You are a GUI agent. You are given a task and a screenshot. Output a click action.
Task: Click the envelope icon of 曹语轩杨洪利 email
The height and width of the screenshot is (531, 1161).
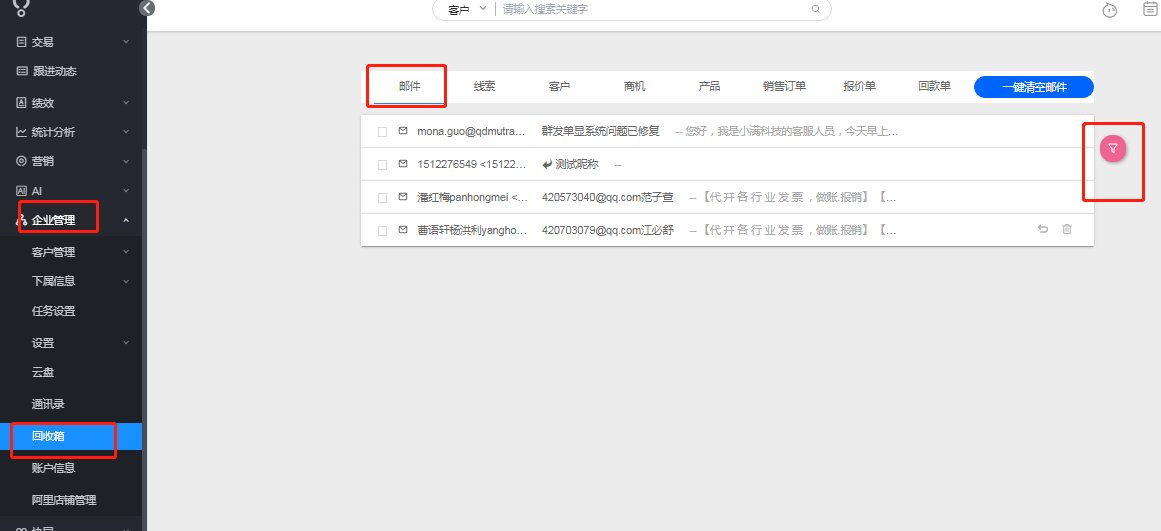point(403,230)
